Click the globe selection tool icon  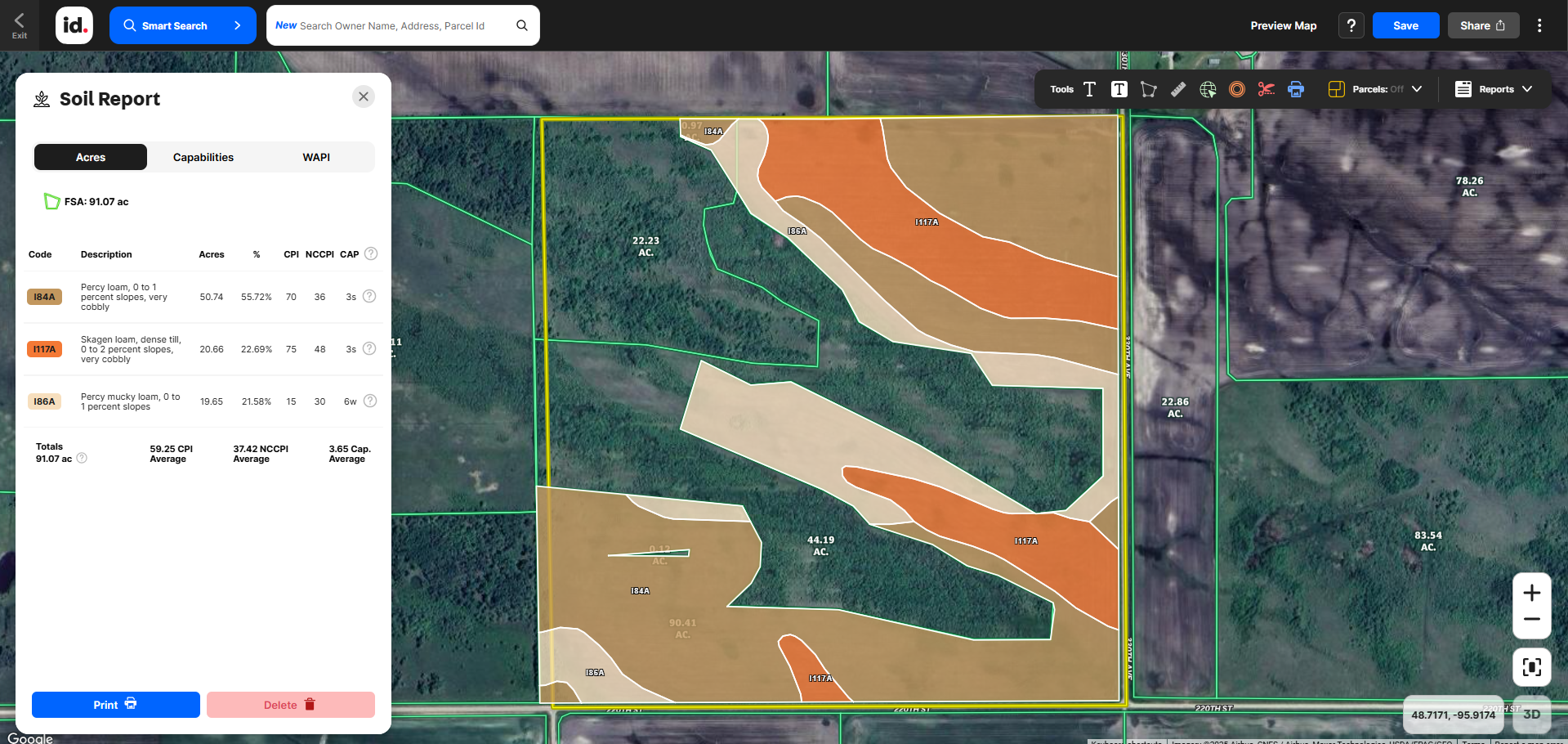pyautogui.click(x=1208, y=89)
